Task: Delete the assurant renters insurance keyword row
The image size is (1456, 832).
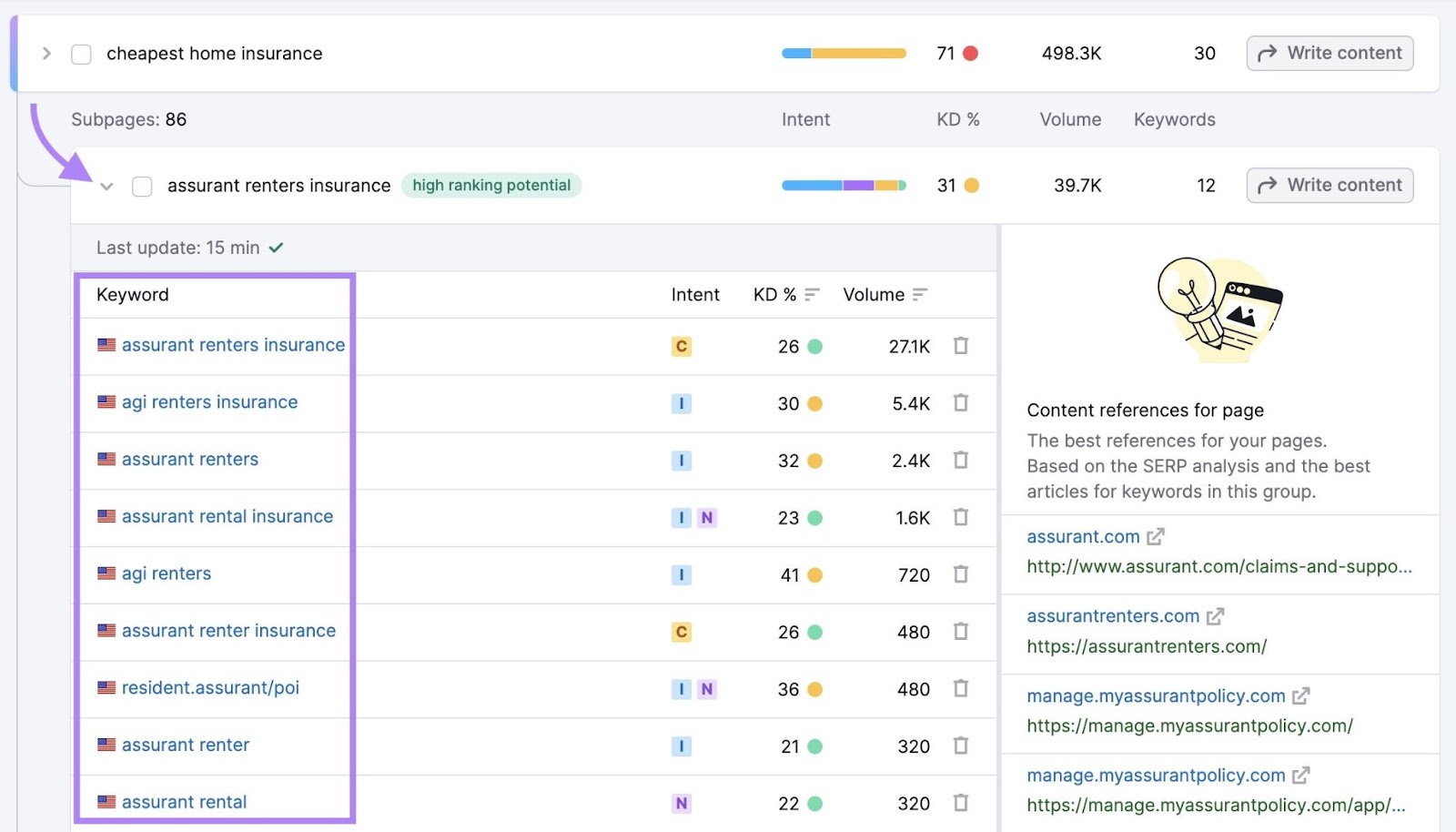Action: pos(960,346)
